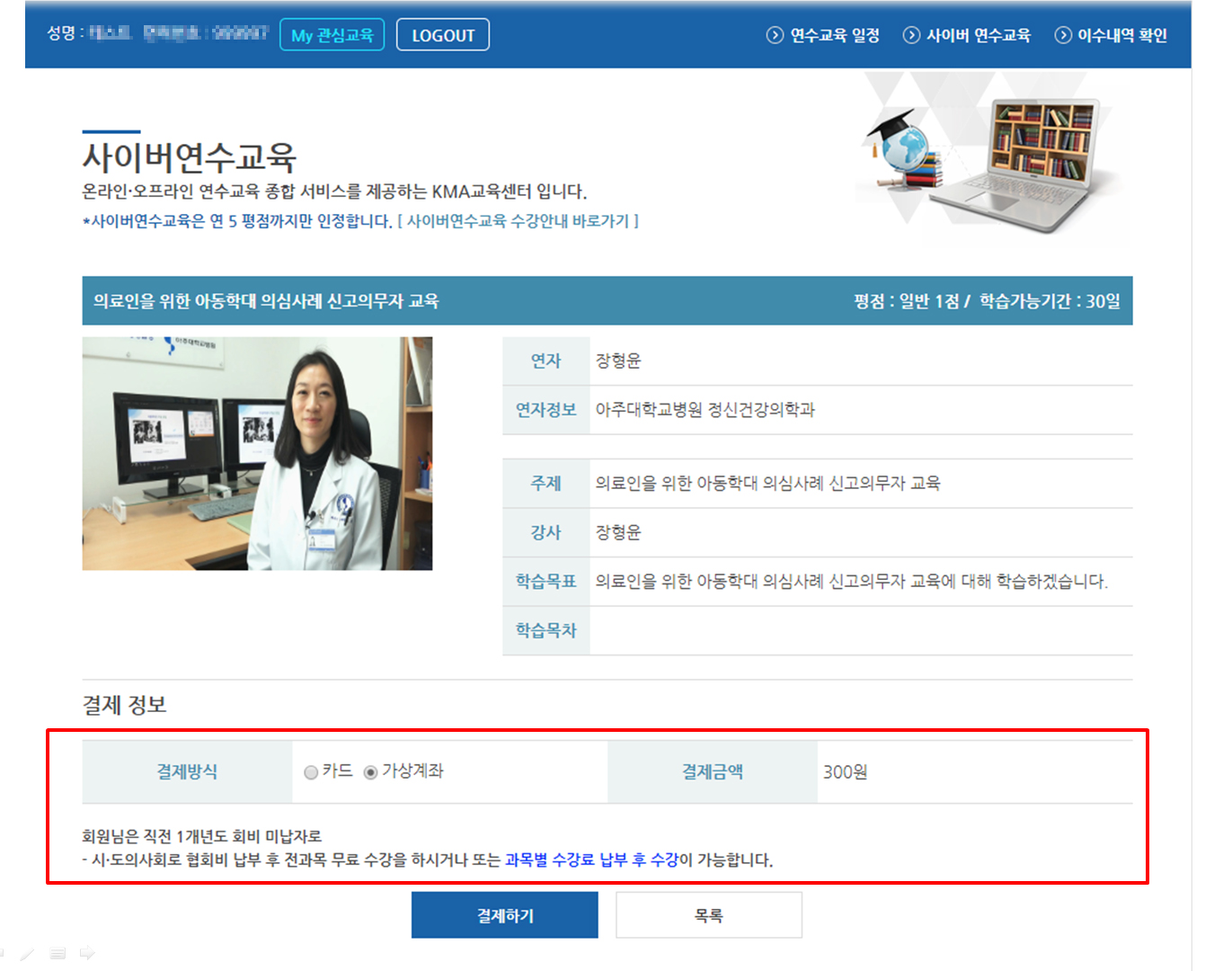Viewport: 1232px width, 971px height.
Task: Select the 카드 payment radio button
Action: point(311,772)
